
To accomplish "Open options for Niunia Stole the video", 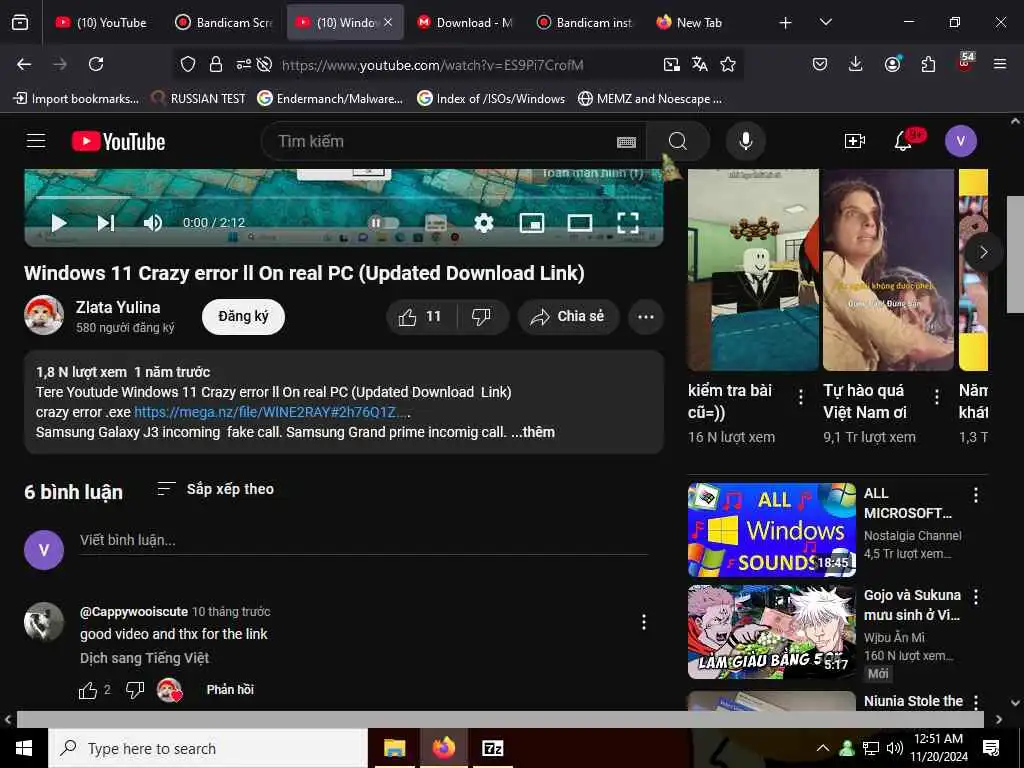I will [976, 702].
